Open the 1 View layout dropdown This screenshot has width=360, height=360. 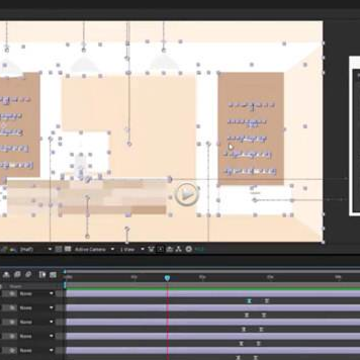coord(132,249)
